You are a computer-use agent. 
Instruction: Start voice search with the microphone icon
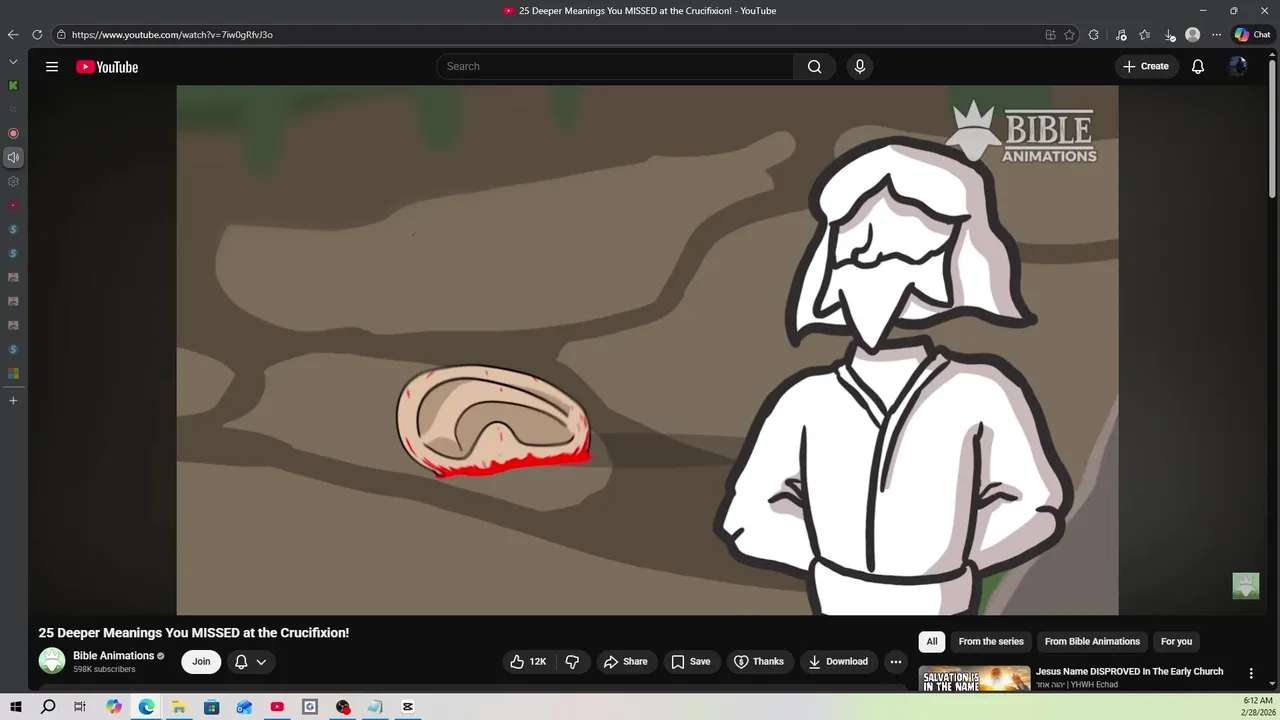coord(859,67)
